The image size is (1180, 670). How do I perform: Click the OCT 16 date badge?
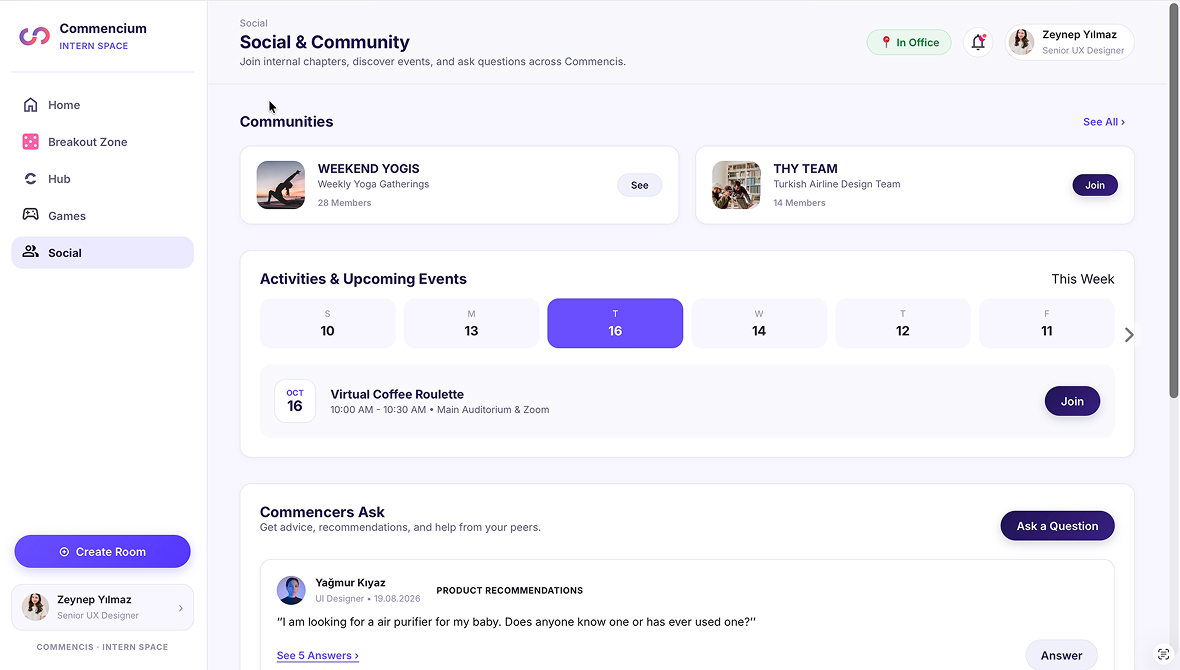(295, 401)
